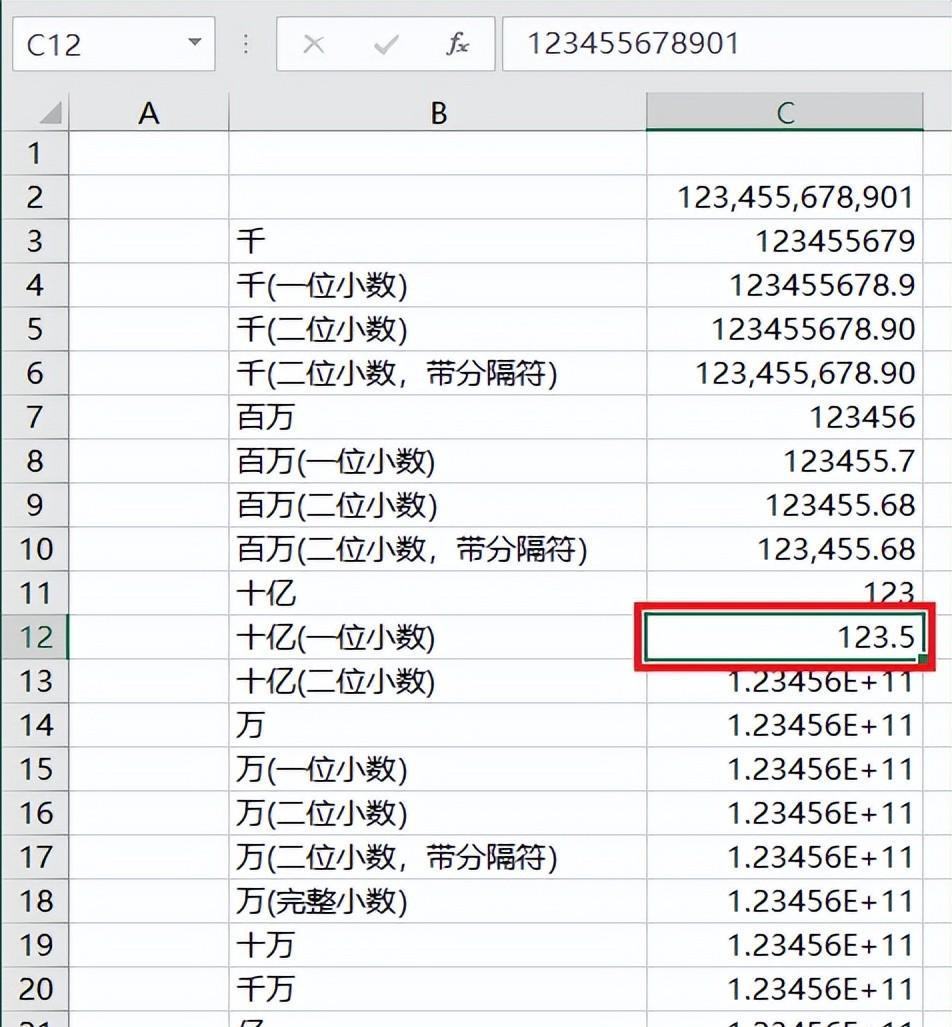Click cell labeled 百万(一位小数)
This screenshot has height=1027, width=952.
pyautogui.click(x=438, y=461)
